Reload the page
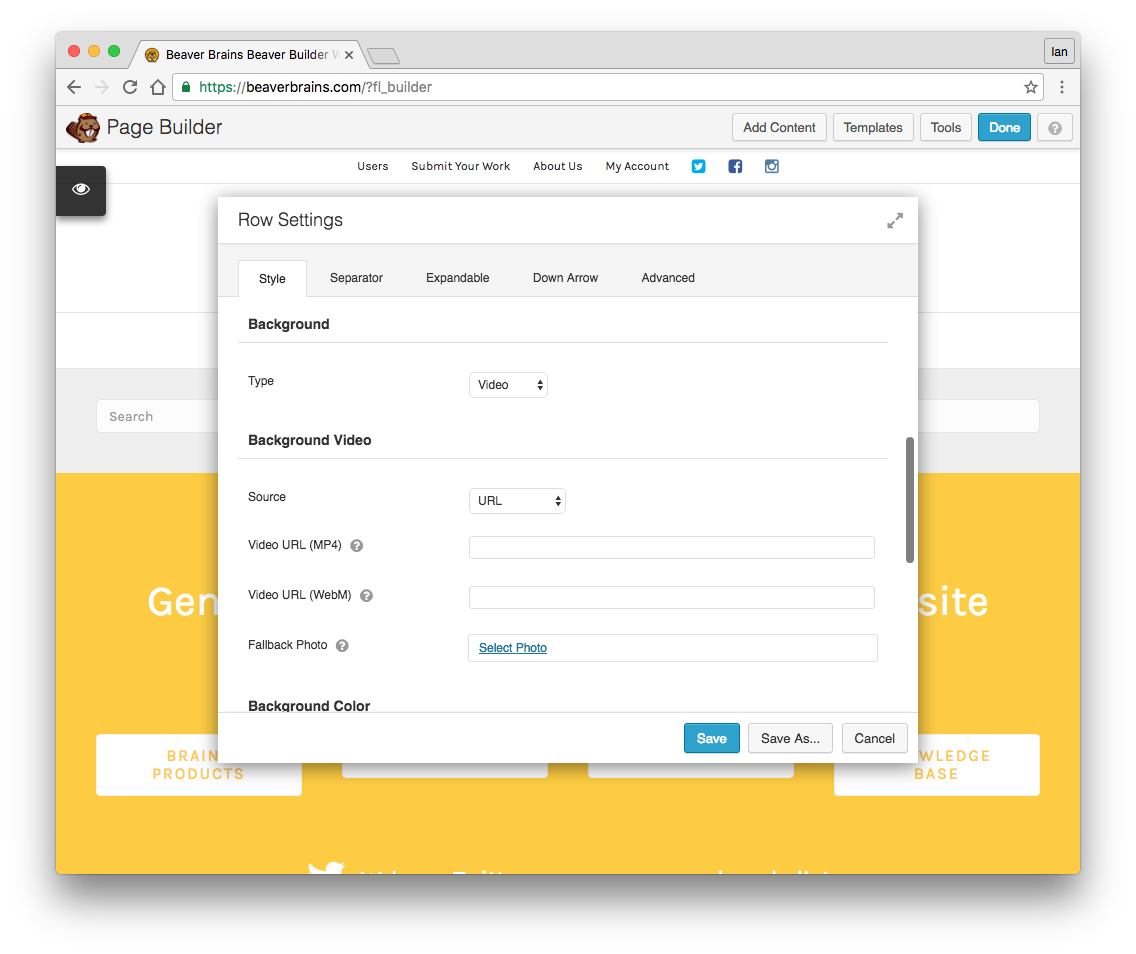This screenshot has height=954, width=1136. (x=130, y=88)
